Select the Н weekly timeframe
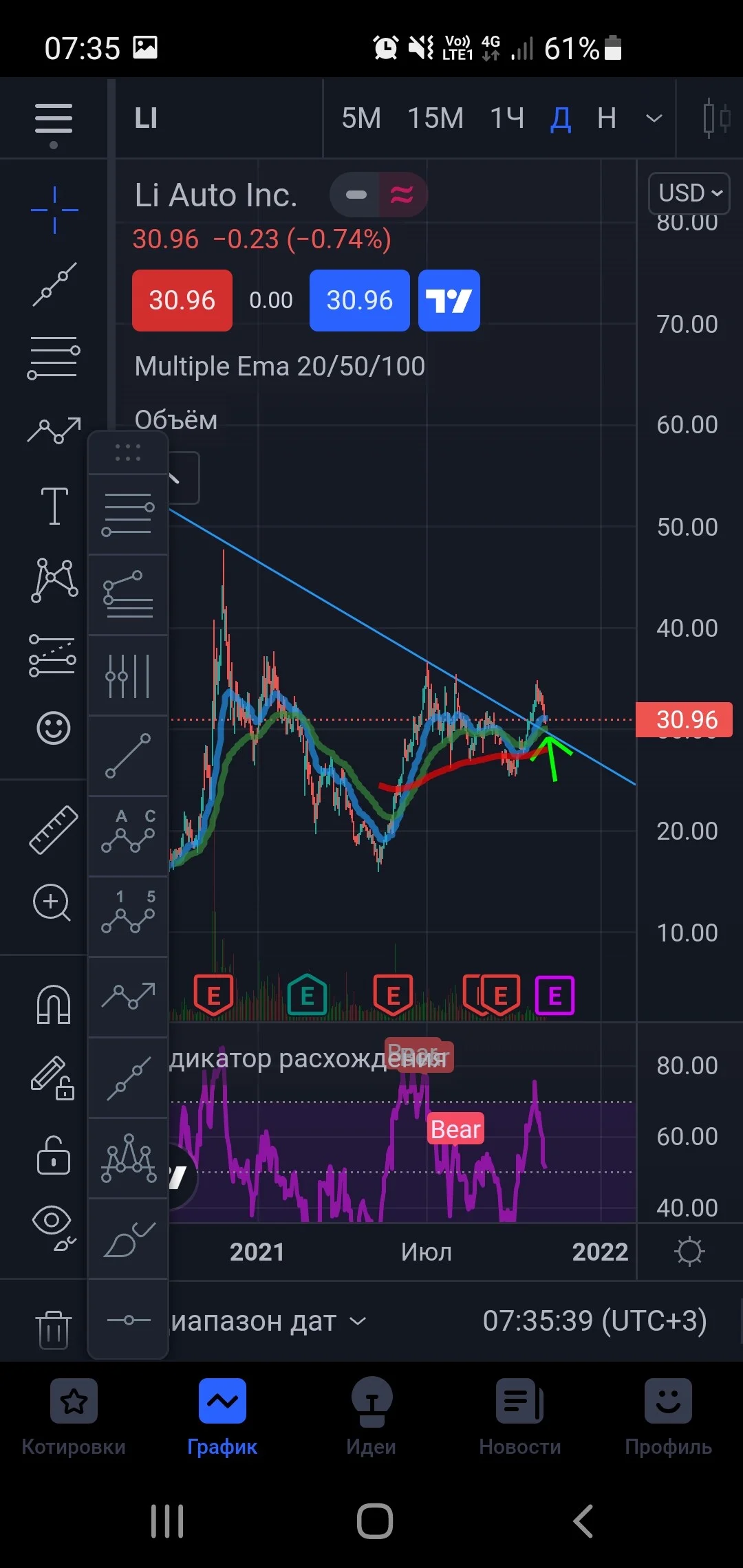The image size is (743, 1568). coord(606,118)
